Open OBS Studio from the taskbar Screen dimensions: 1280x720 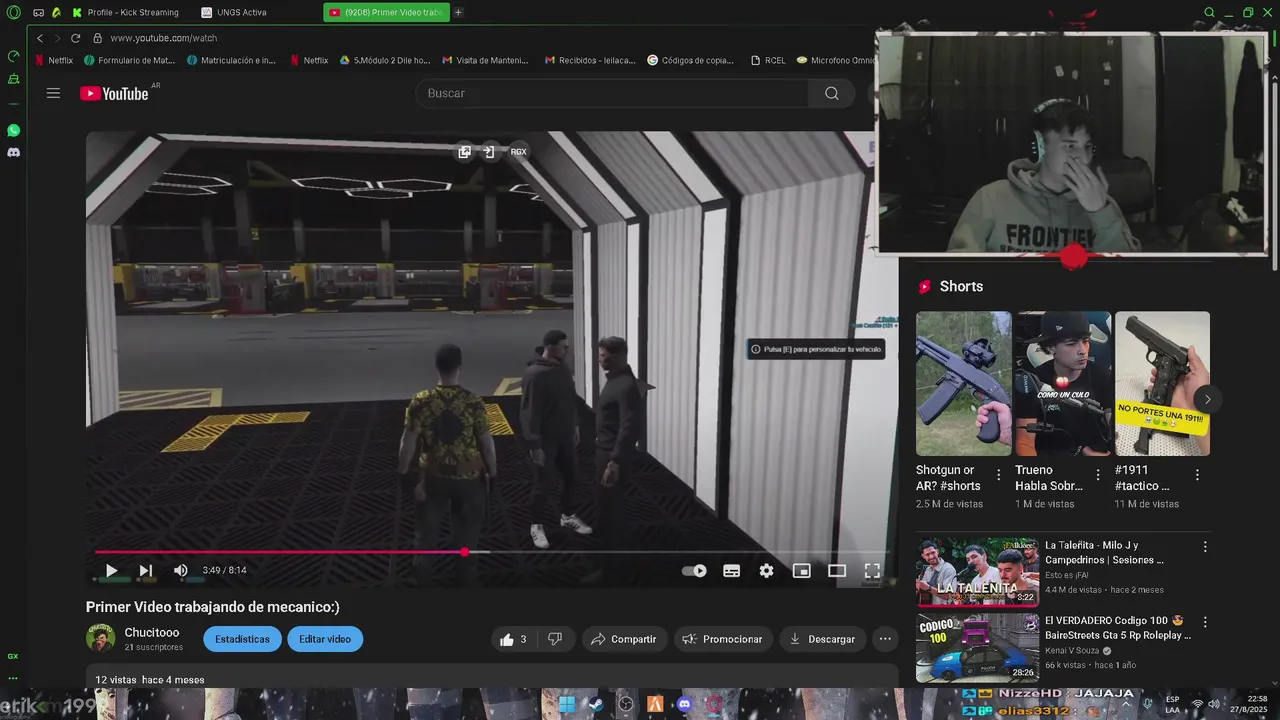(625, 704)
